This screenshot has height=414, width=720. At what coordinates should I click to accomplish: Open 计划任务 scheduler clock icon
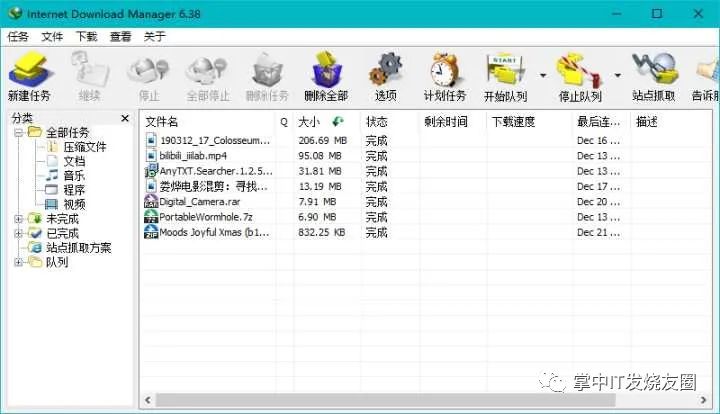pyautogui.click(x=444, y=69)
